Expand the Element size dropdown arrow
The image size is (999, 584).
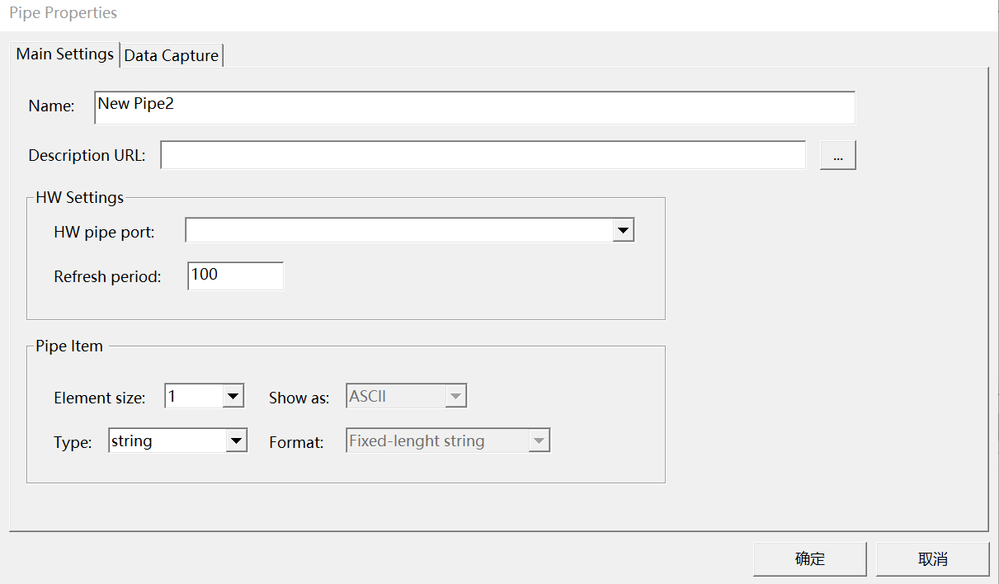pyautogui.click(x=233, y=397)
